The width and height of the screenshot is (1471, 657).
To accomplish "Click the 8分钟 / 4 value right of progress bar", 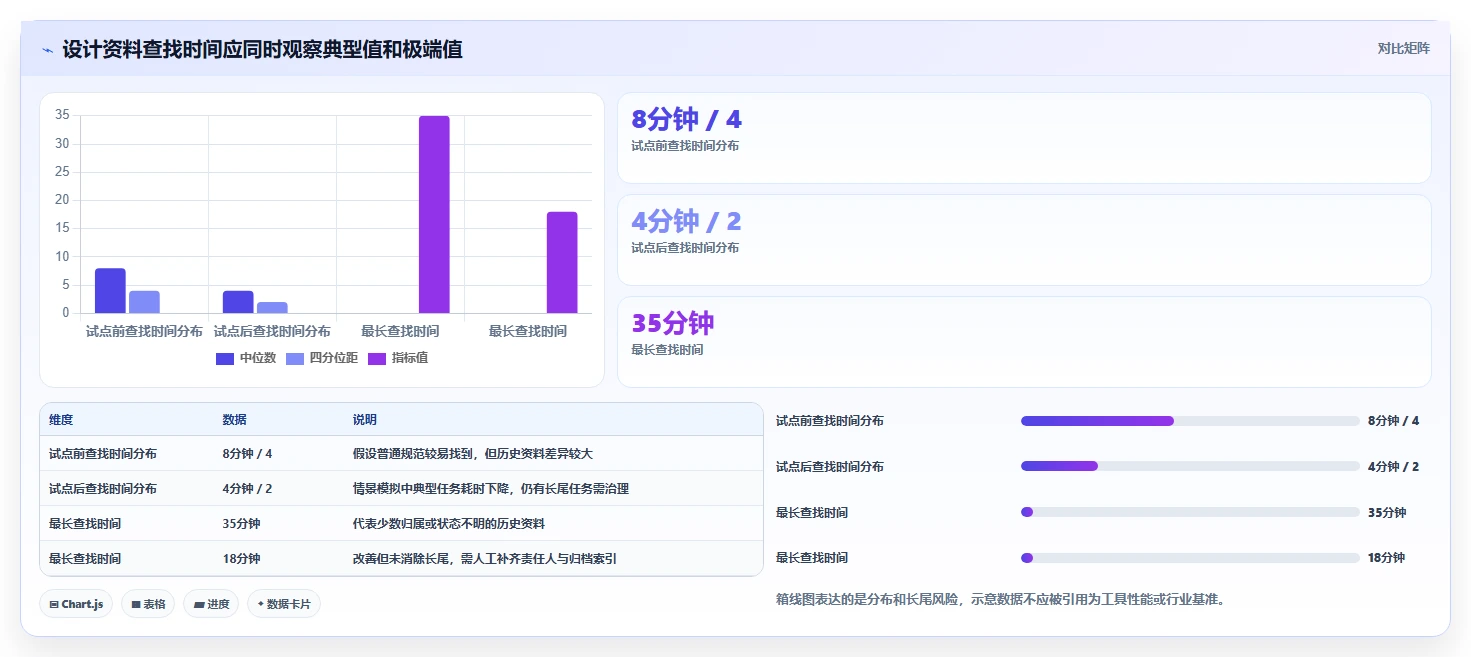I will 1393,421.
